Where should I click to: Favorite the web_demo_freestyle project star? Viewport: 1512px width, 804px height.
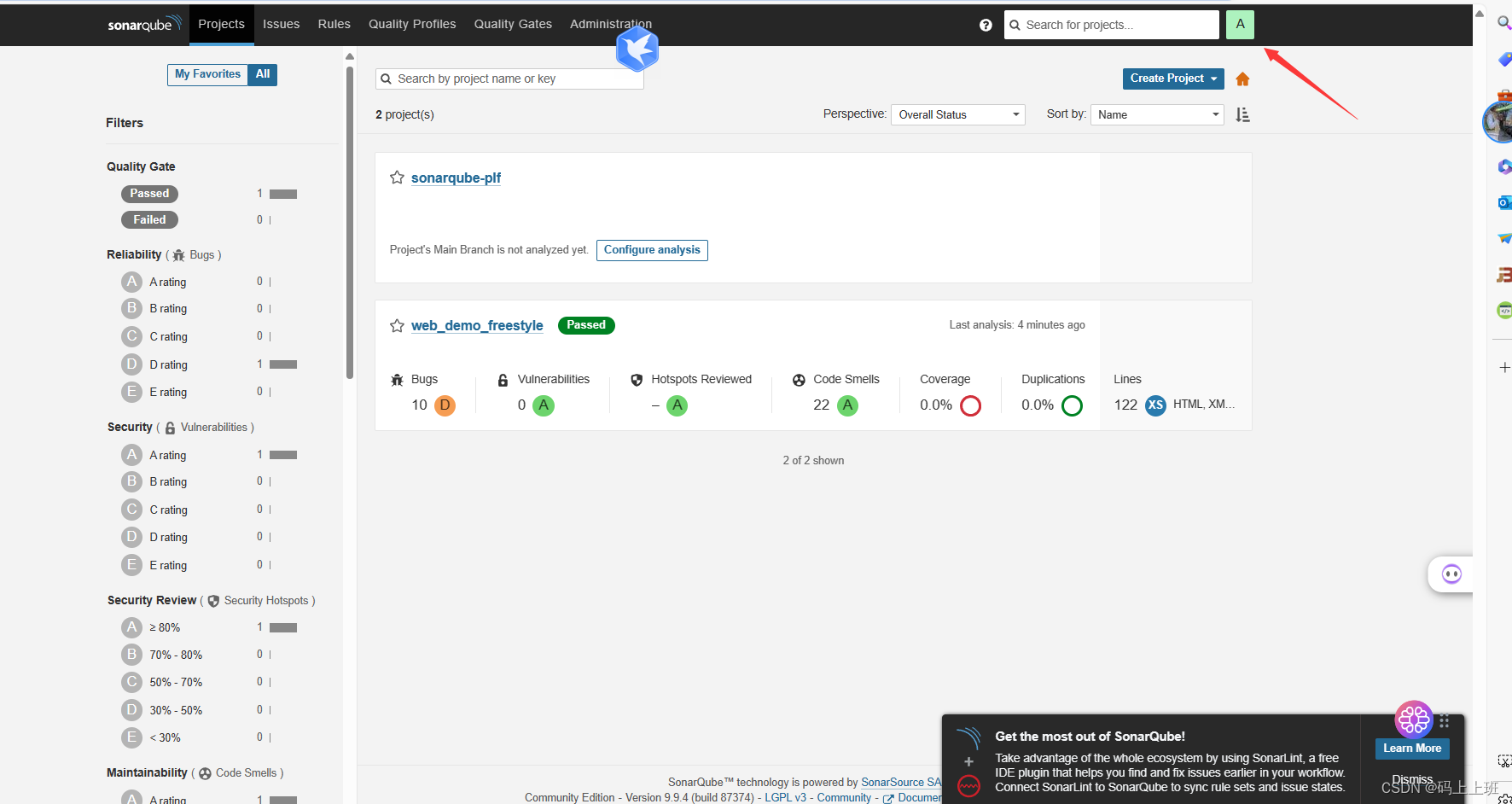pyautogui.click(x=397, y=325)
